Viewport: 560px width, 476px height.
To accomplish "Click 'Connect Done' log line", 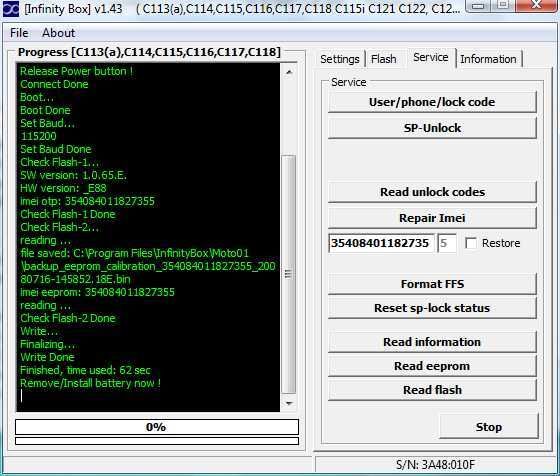I will pyautogui.click(x=54, y=84).
